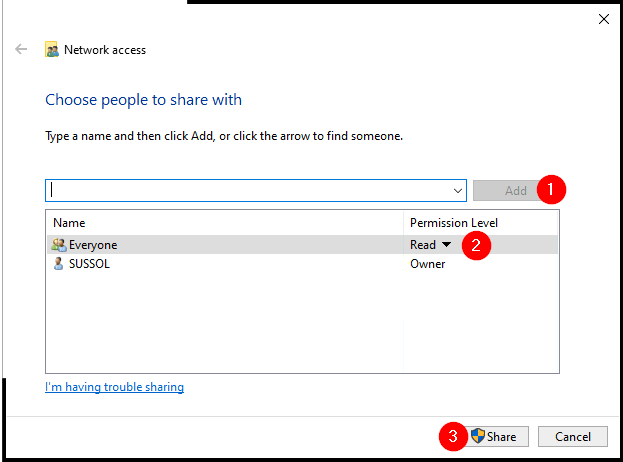Click the Everyone group icon in the list
Viewport: 623px width, 462px height.
[59, 245]
